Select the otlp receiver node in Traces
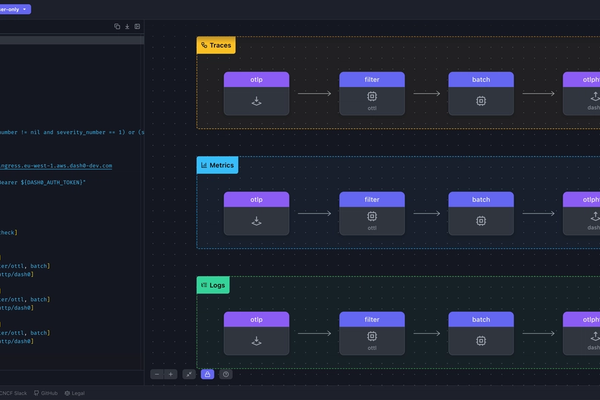 point(256,93)
